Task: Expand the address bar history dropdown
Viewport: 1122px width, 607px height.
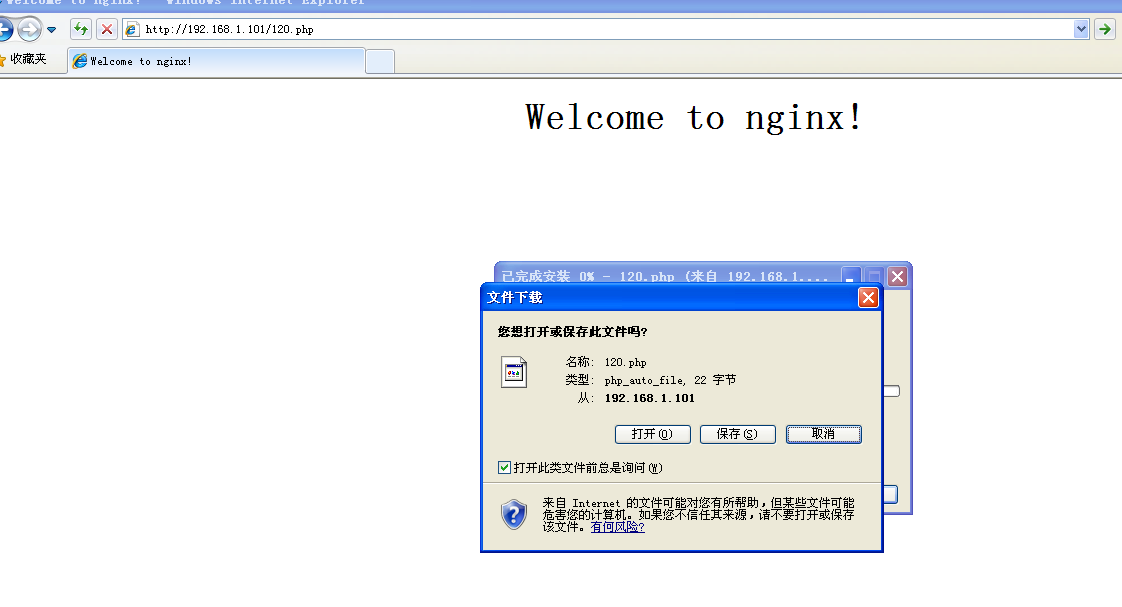Action: [1081, 29]
